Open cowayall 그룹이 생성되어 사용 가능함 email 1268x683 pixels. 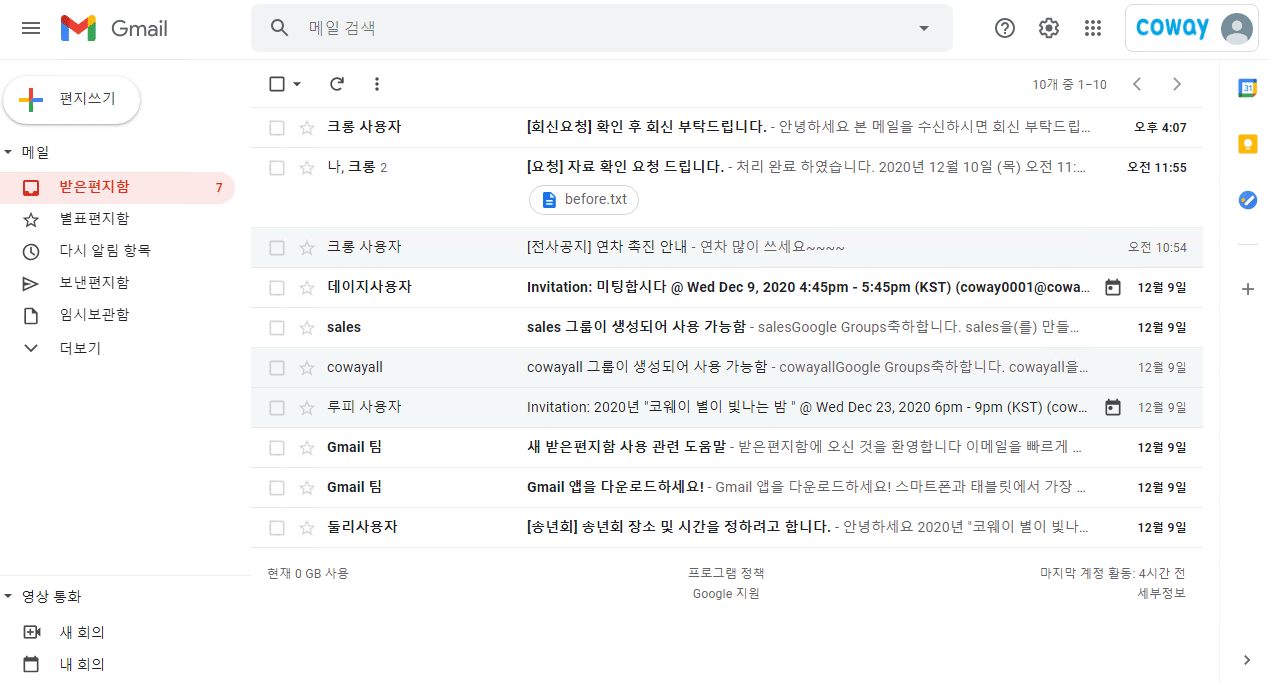click(727, 368)
